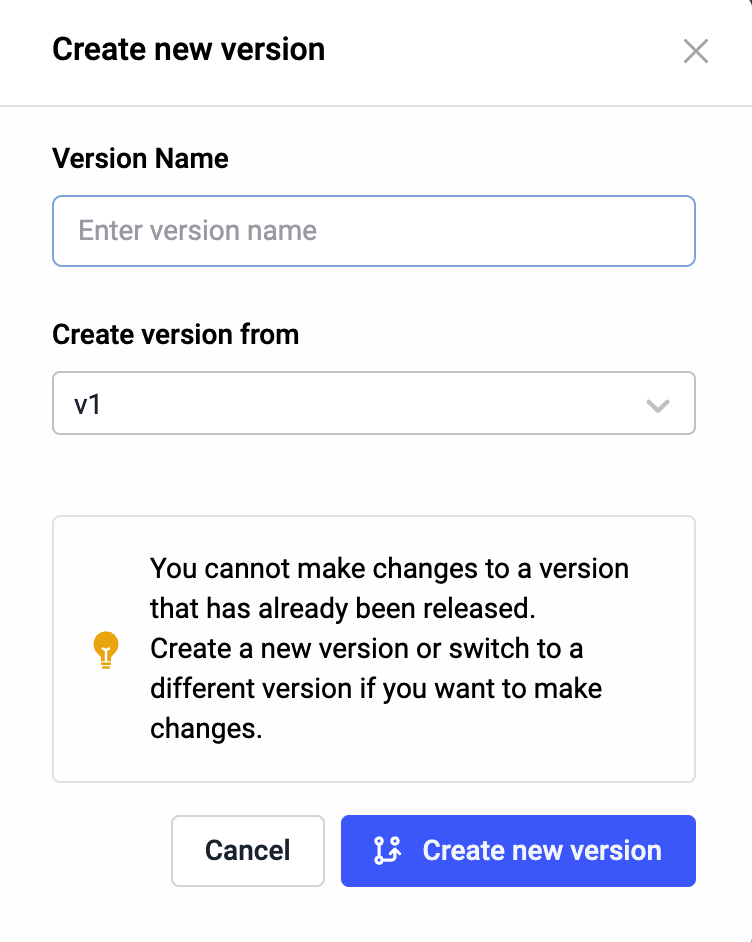Select the v1 value in combo box

(88, 405)
